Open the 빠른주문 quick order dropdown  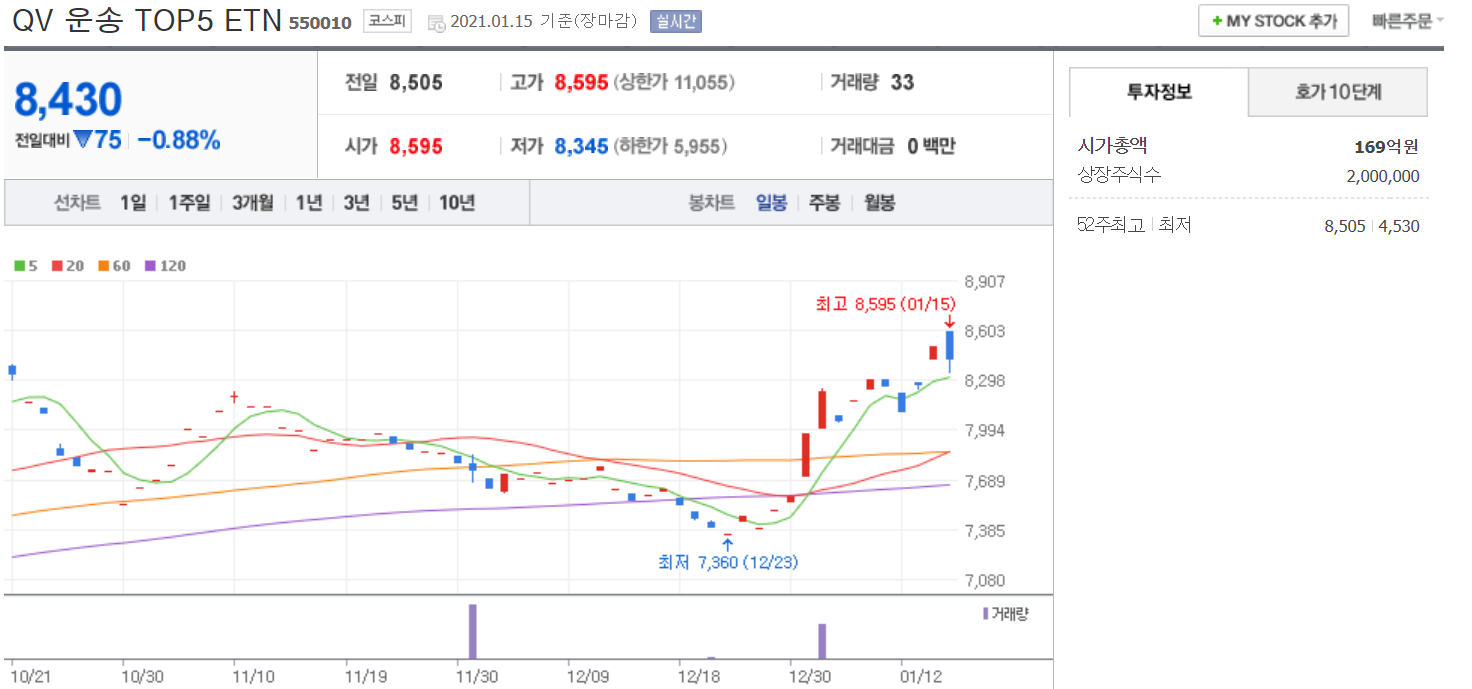point(1407,21)
